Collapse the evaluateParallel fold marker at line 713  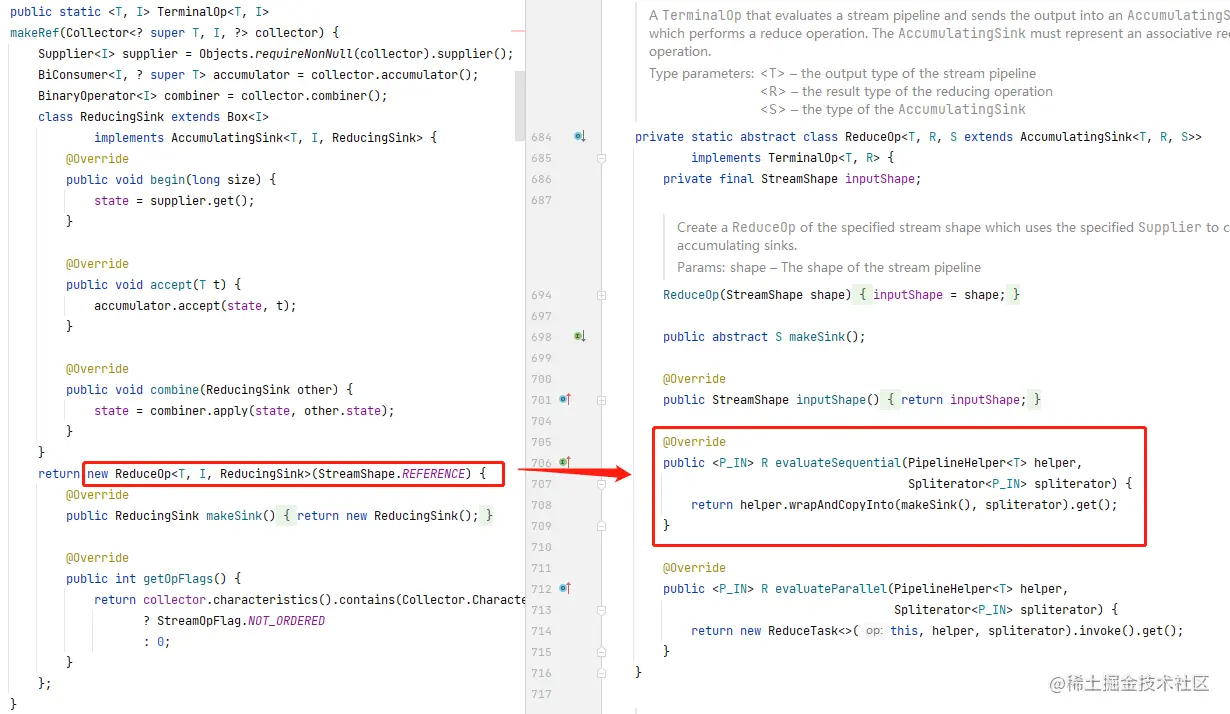click(601, 610)
